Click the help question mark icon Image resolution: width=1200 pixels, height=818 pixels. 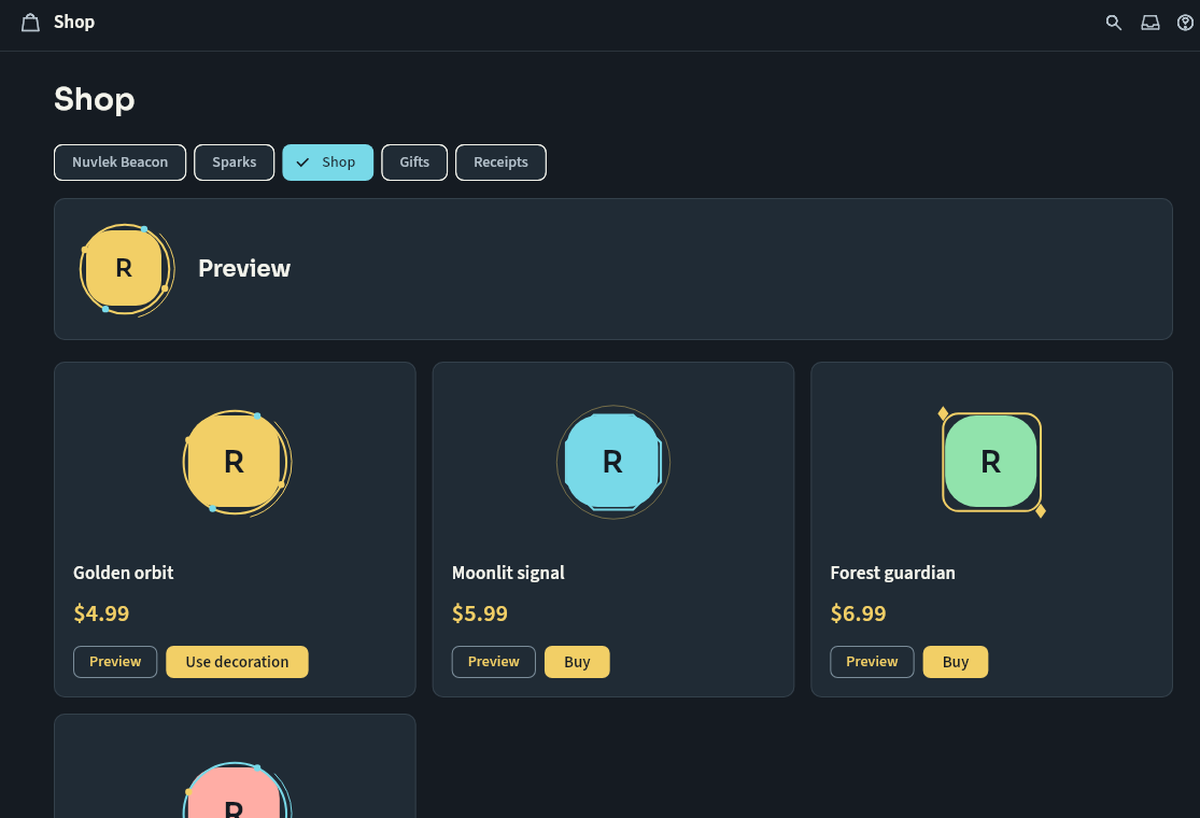click(x=1185, y=22)
